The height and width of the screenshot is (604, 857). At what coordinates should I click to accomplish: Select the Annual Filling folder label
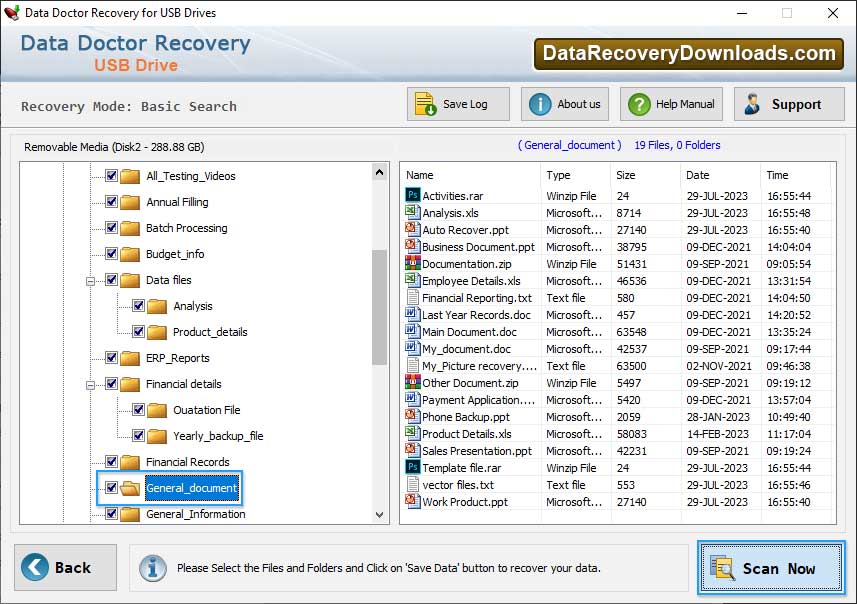click(177, 202)
